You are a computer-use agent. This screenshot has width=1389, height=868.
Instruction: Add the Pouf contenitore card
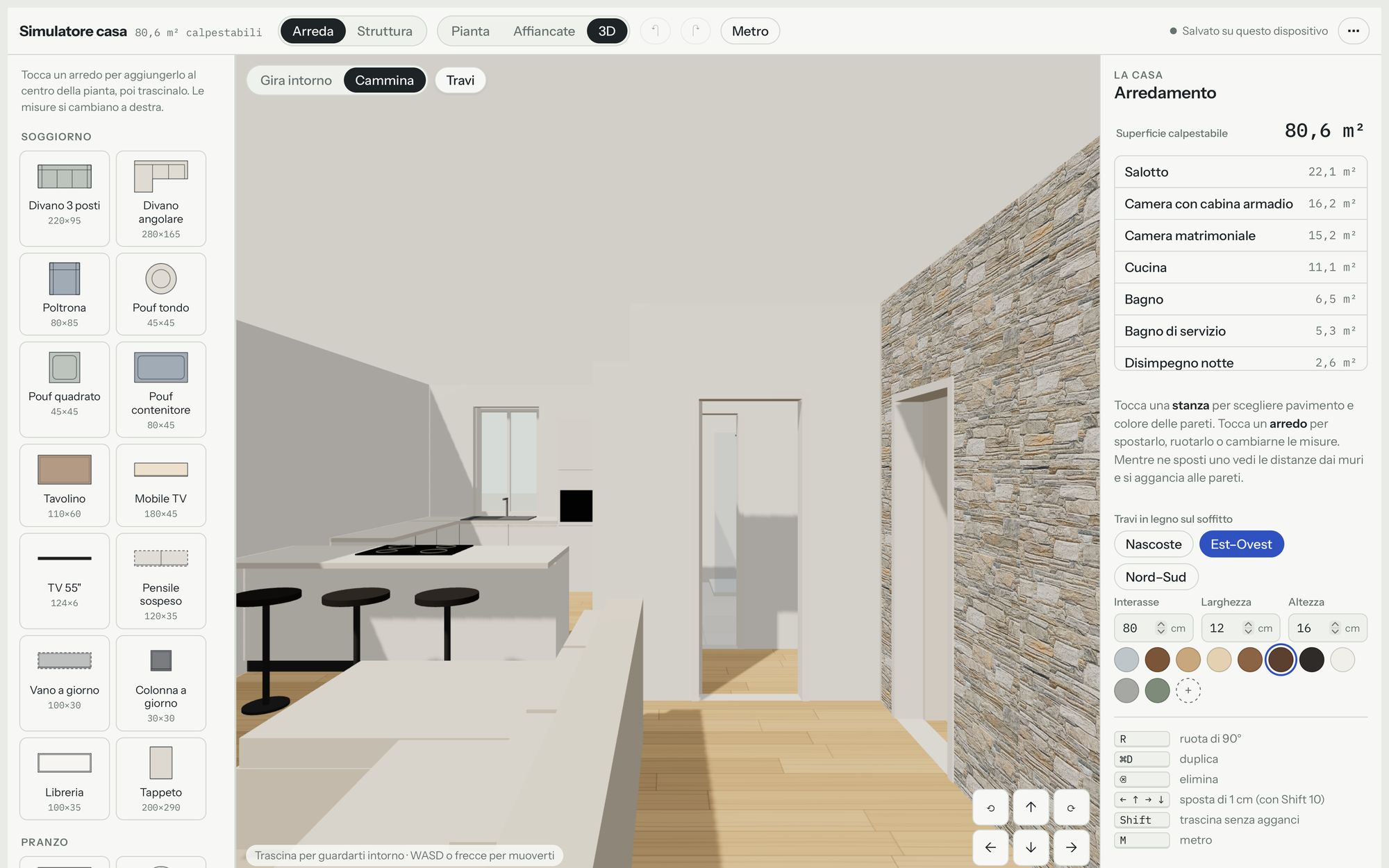click(161, 390)
